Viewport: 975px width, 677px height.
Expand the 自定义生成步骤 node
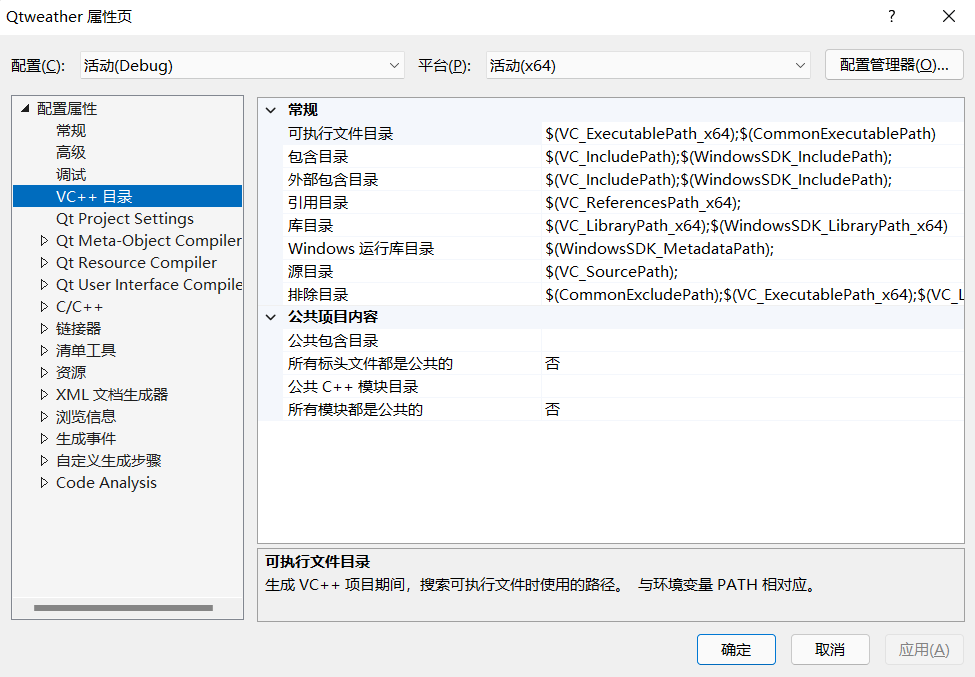44,461
